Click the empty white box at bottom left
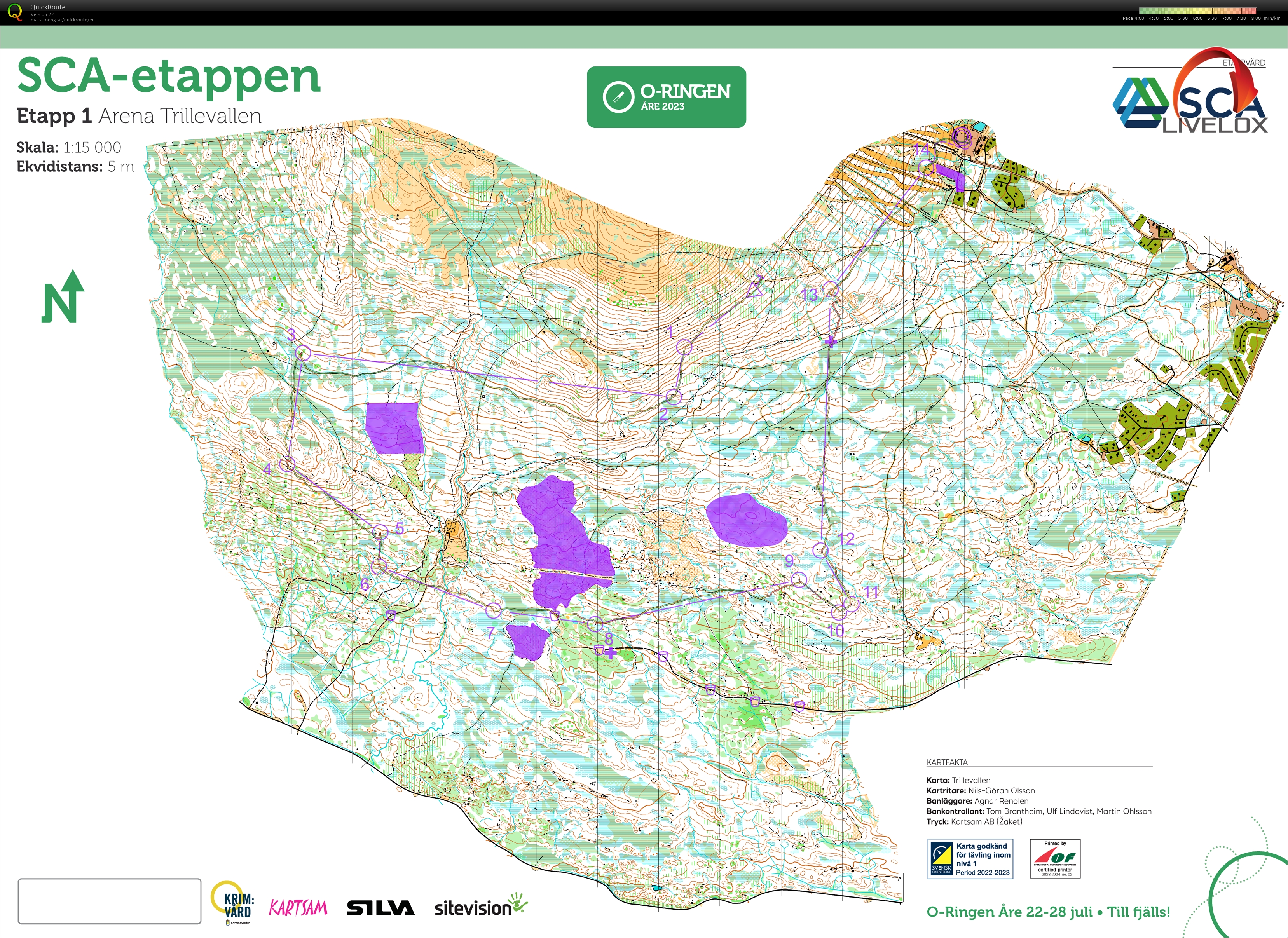The image size is (1288, 938). pyautogui.click(x=110, y=903)
